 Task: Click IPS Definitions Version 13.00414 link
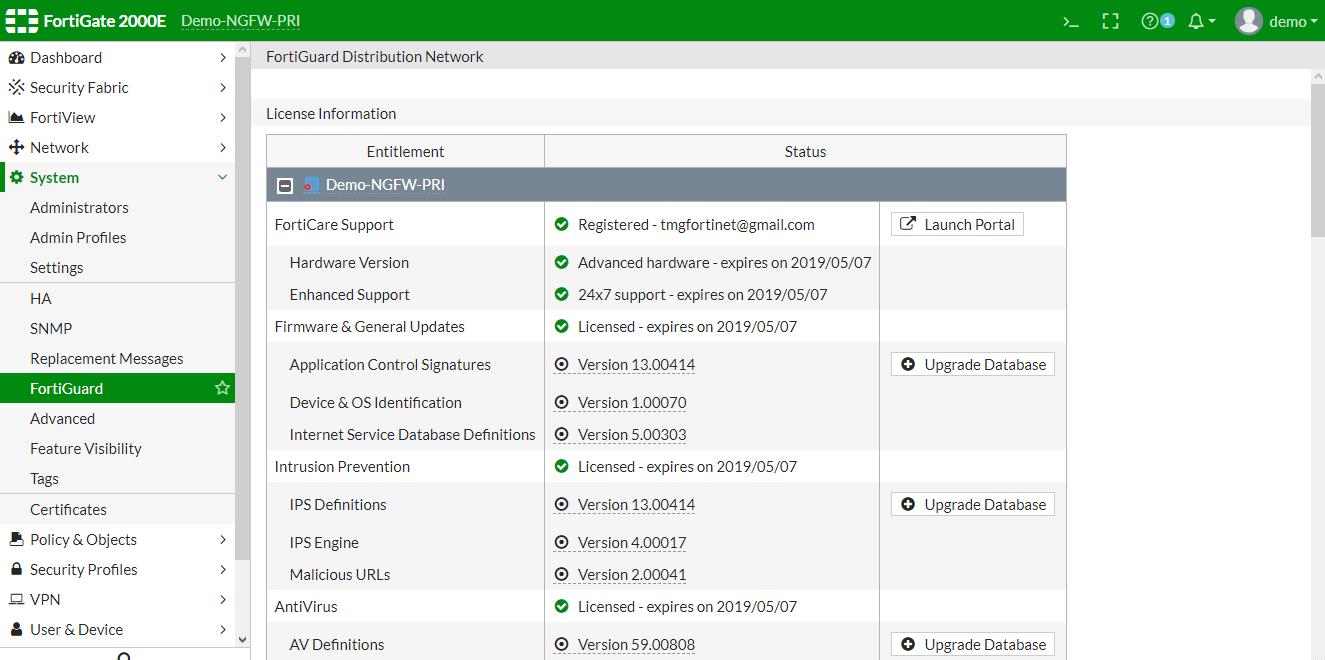tap(636, 505)
